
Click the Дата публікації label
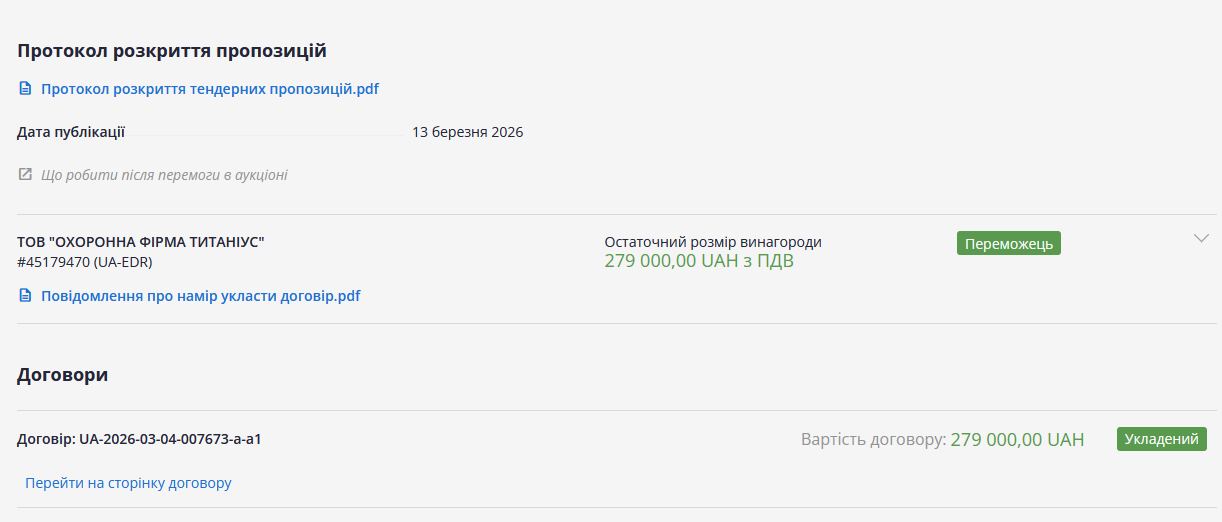point(71,132)
